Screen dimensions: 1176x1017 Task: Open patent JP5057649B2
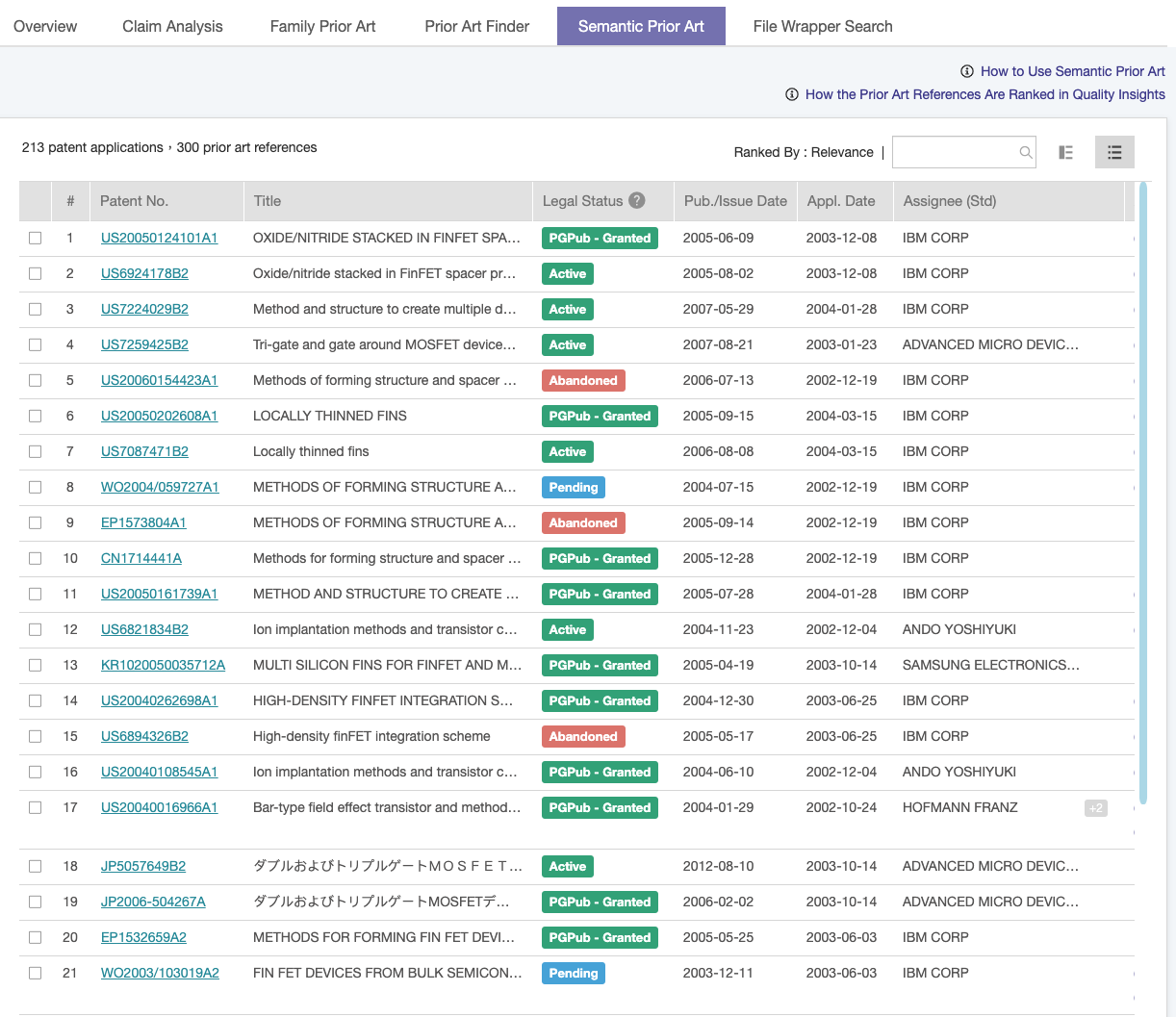pyautogui.click(x=143, y=866)
